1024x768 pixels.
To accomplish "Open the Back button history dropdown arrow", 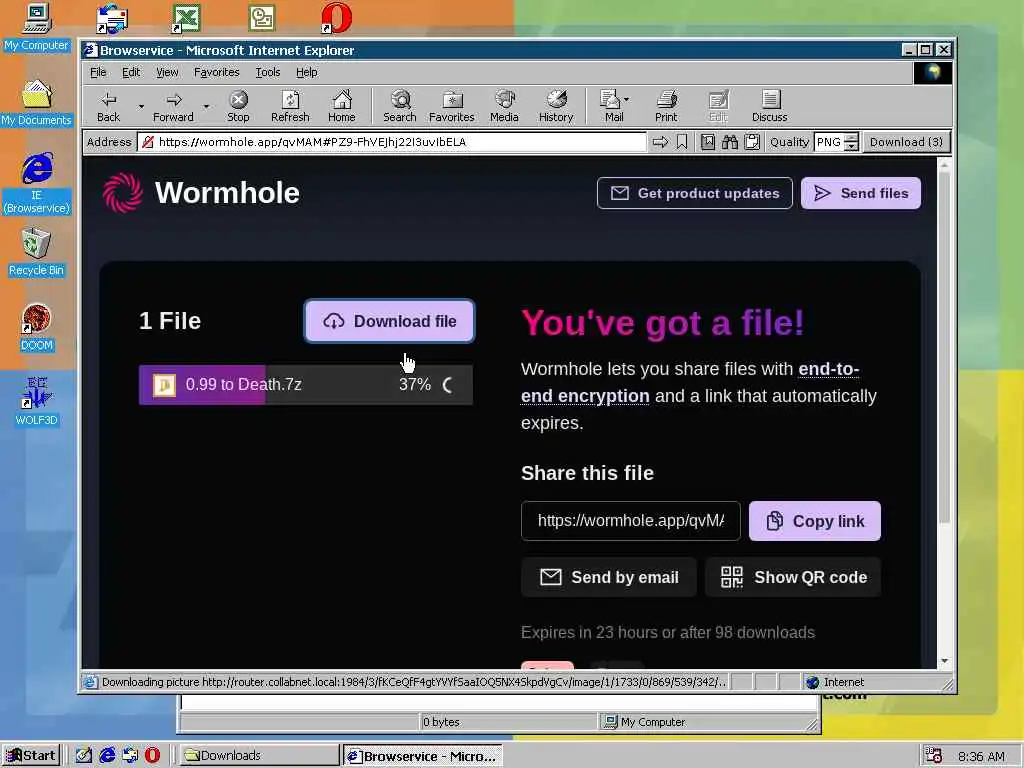I will (140, 106).
